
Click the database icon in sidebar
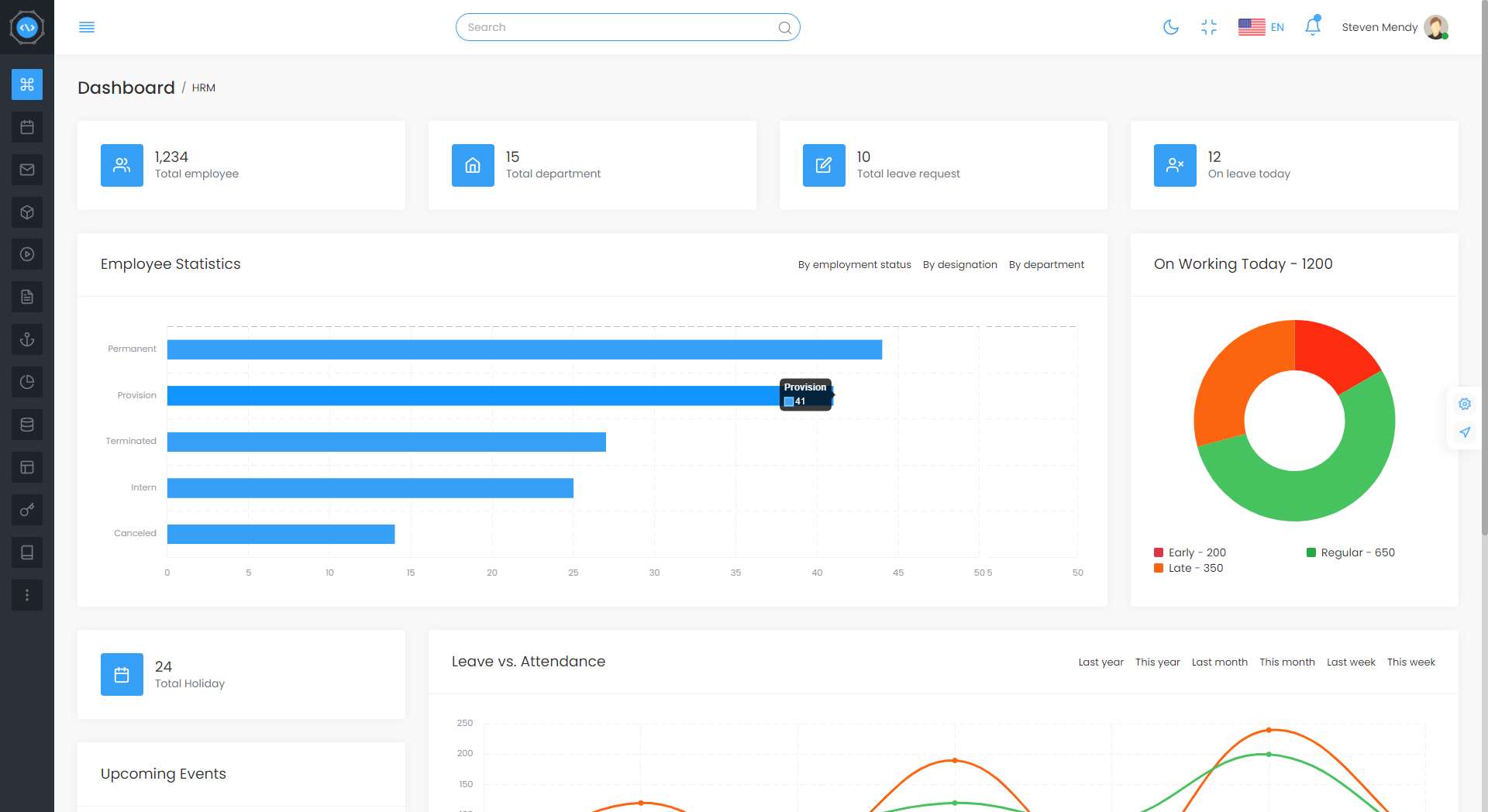pyautogui.click(x=27, y=425)
